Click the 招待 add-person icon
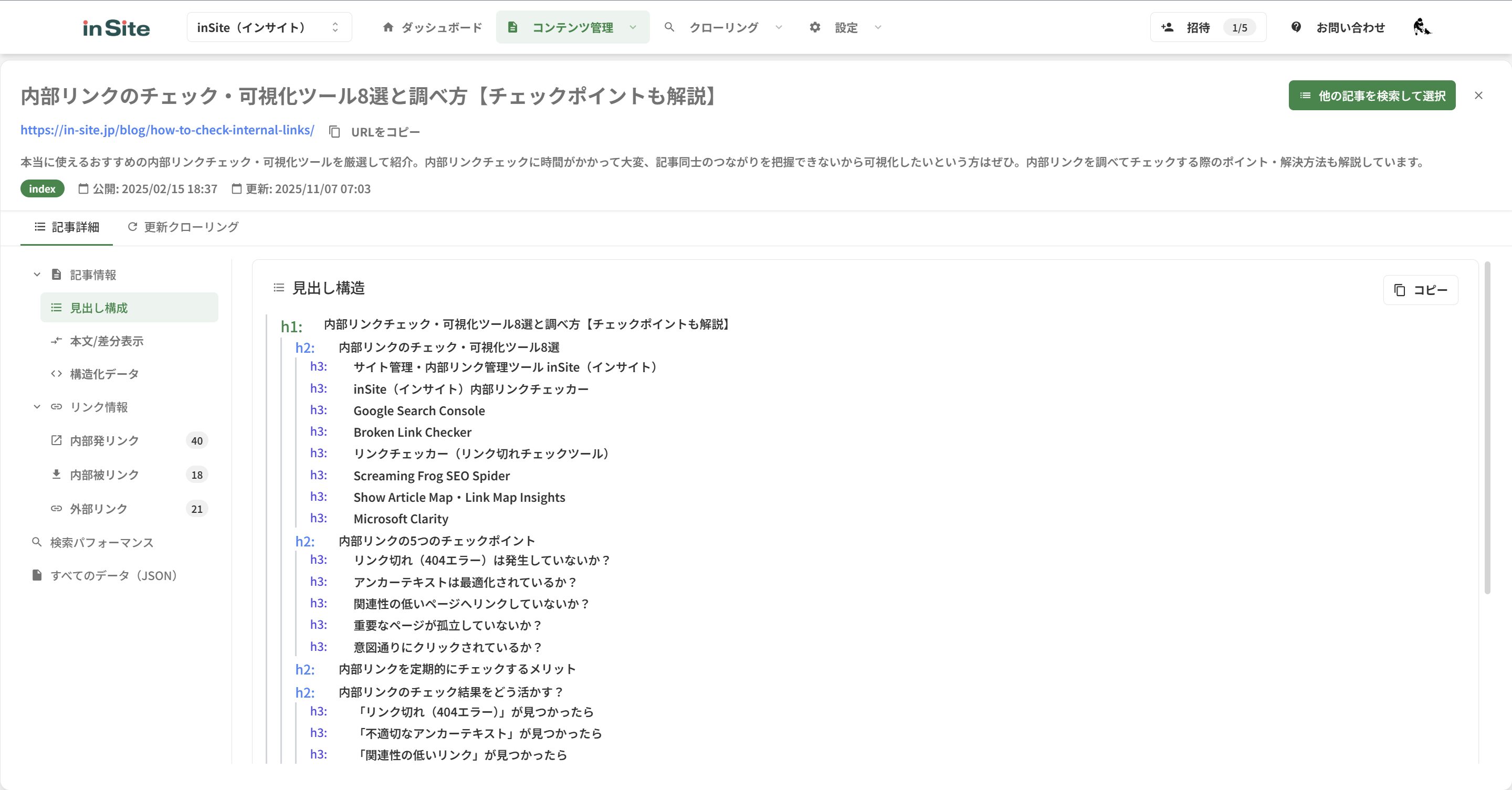Image resolution: width=1512 pixels, height=790 pixels. tap(1167, 27)
